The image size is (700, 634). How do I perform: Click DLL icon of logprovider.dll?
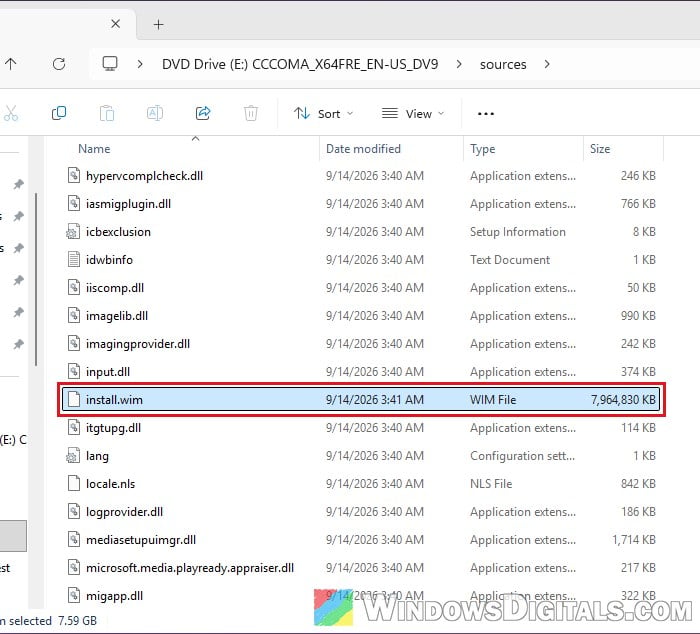74,512
